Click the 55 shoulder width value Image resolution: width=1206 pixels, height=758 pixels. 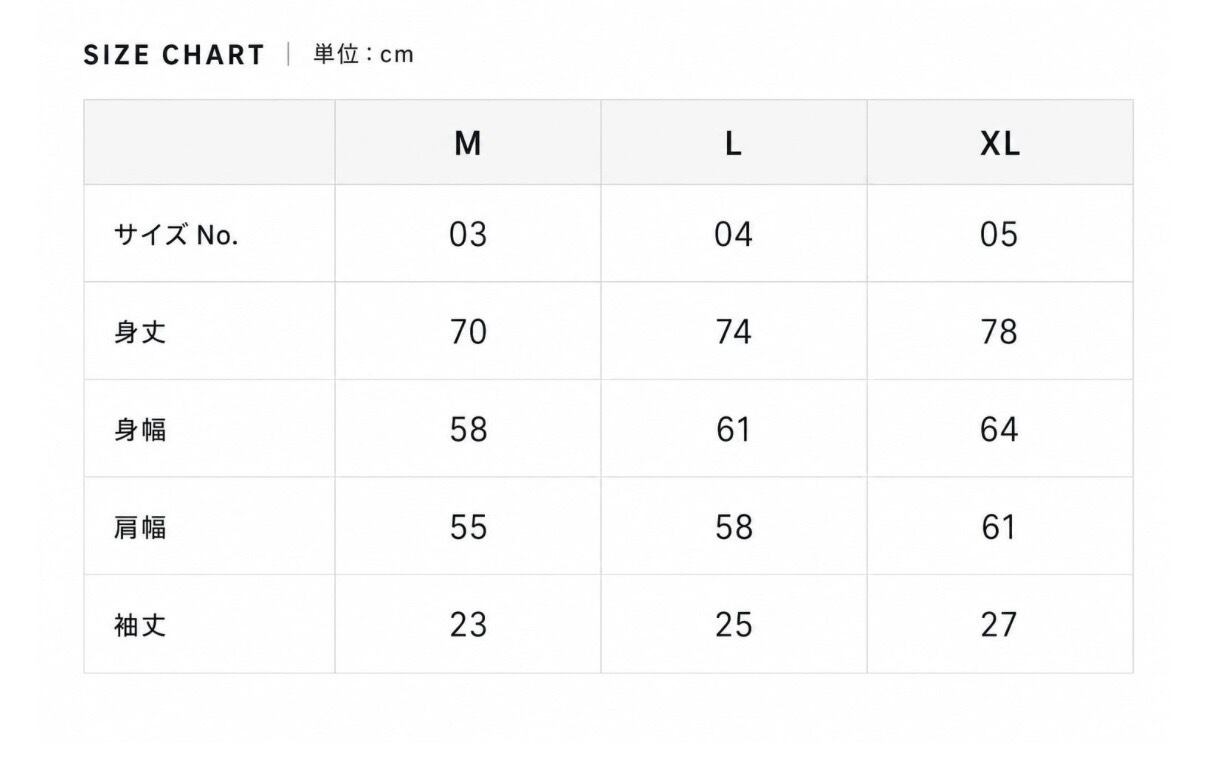(x=468, y=526)
